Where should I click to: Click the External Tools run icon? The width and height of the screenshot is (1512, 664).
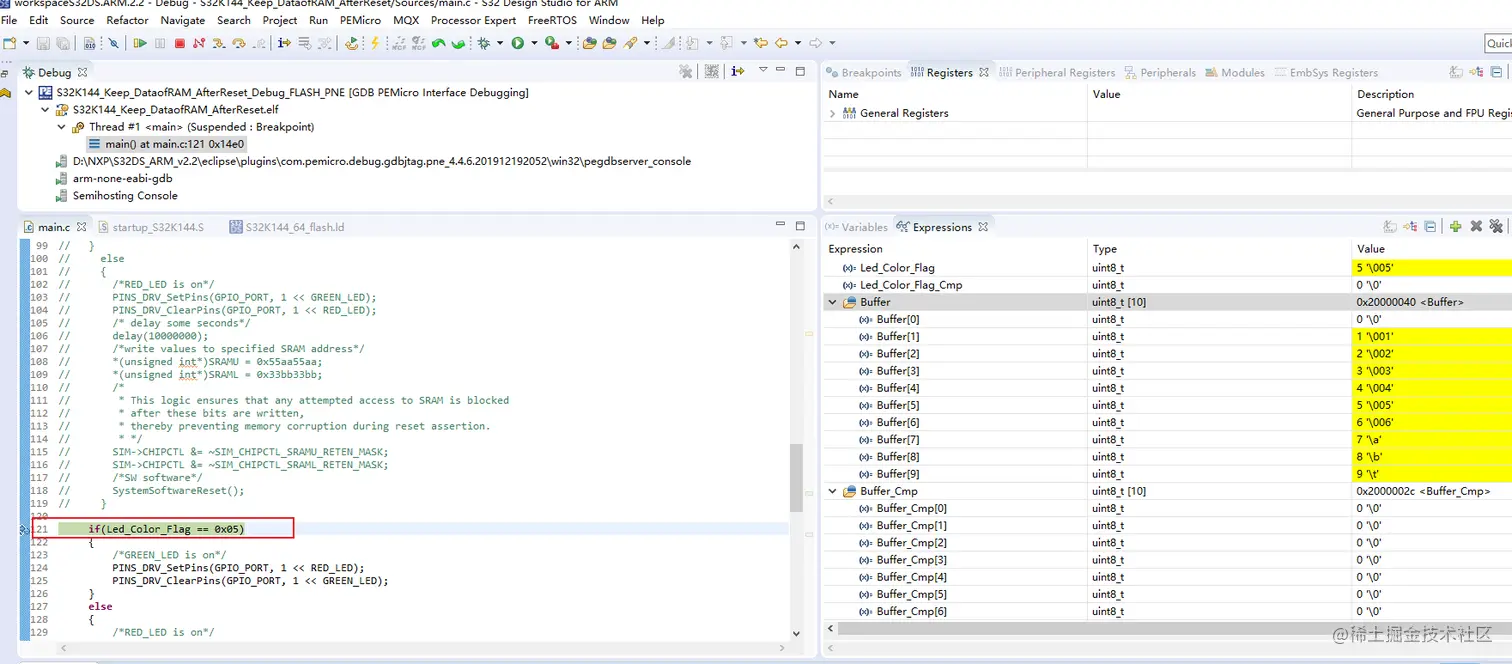551,43
